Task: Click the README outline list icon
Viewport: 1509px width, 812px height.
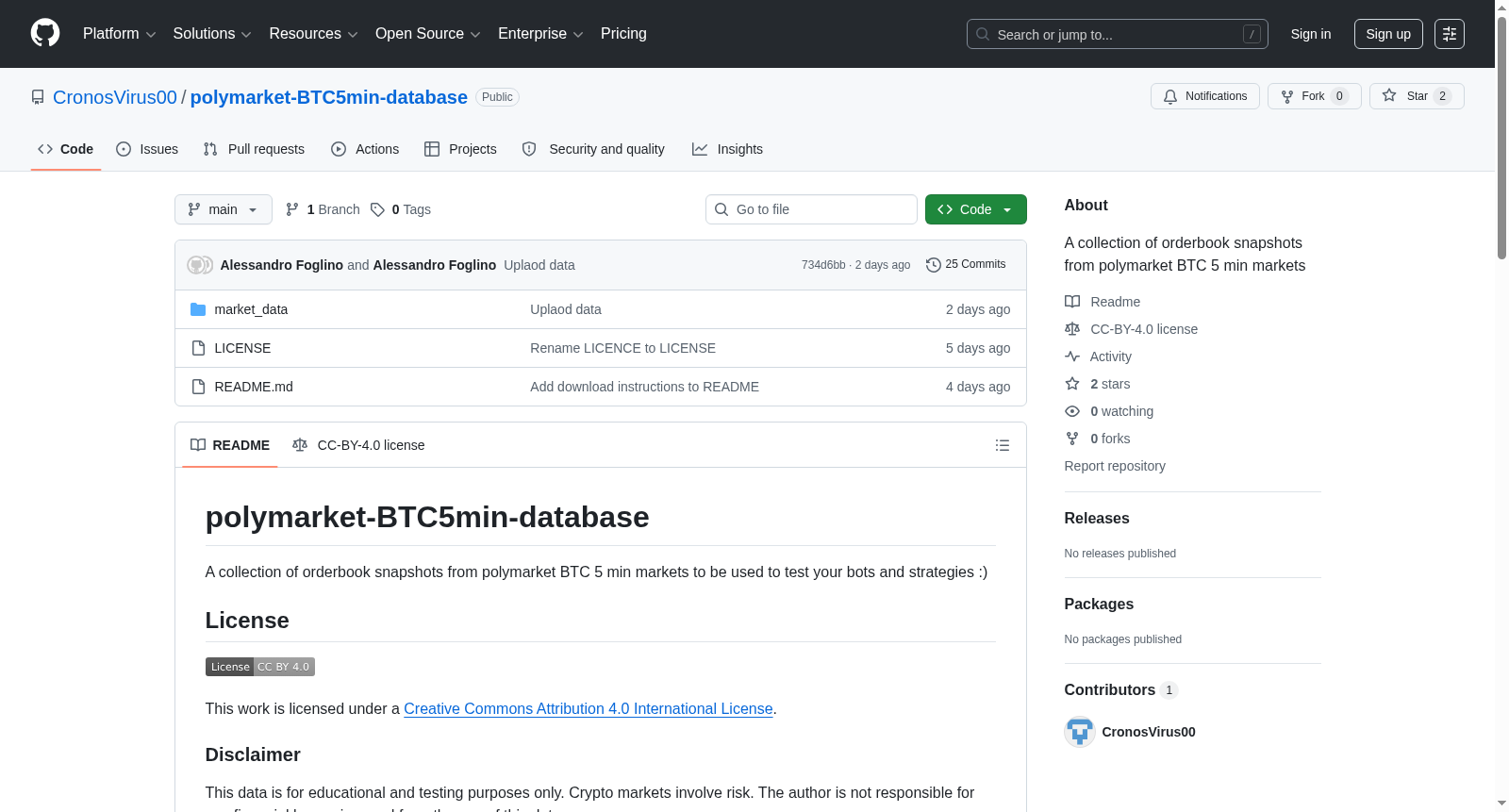Action: click(x=1003, y=445)
